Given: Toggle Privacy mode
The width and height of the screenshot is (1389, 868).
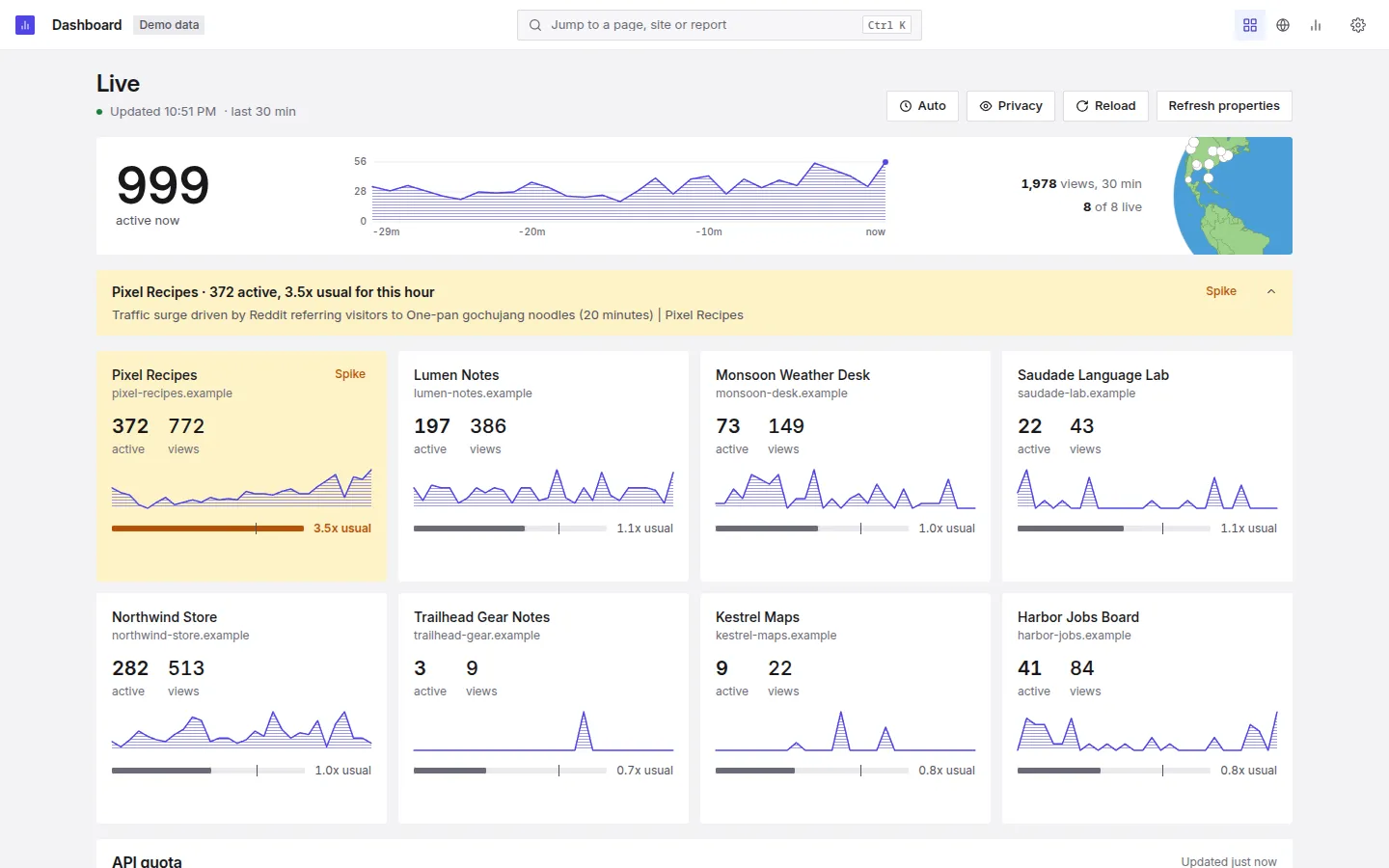Looking at the screenshot, I should coord(1011,106).
